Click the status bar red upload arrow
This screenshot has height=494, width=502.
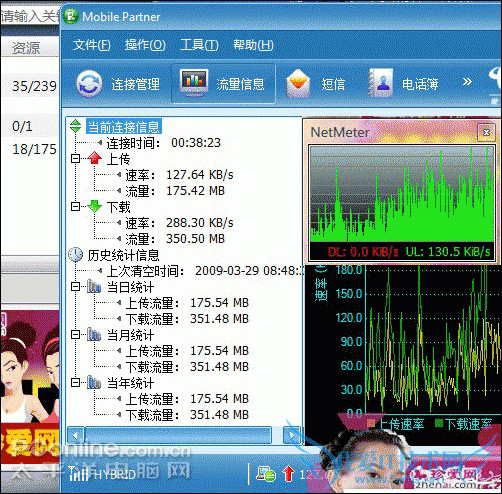pos(289,474)
